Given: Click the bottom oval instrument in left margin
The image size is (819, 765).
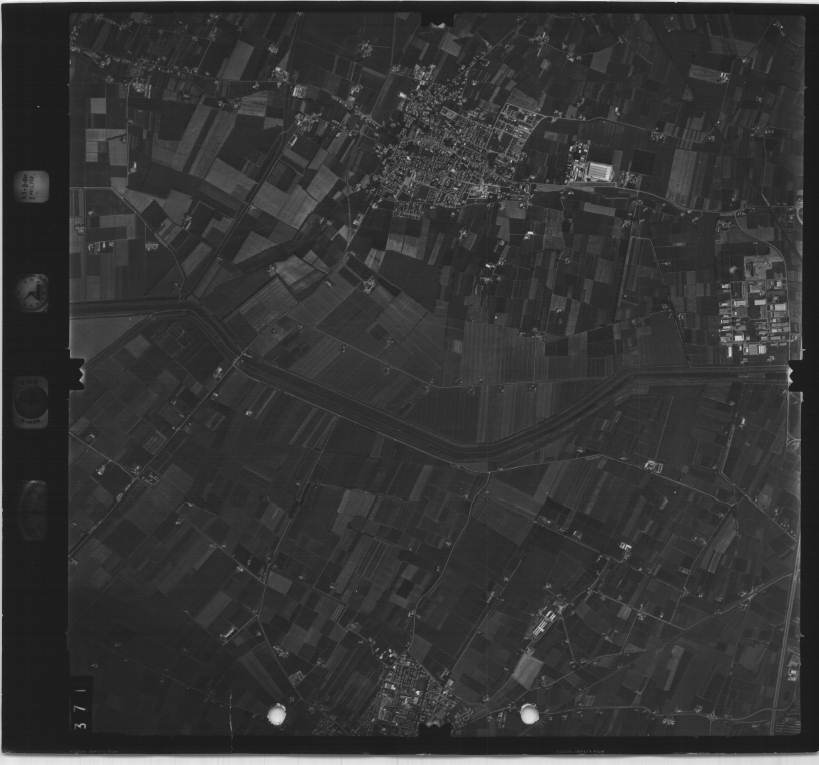Looking at the screenshot, I should point(32,509).
